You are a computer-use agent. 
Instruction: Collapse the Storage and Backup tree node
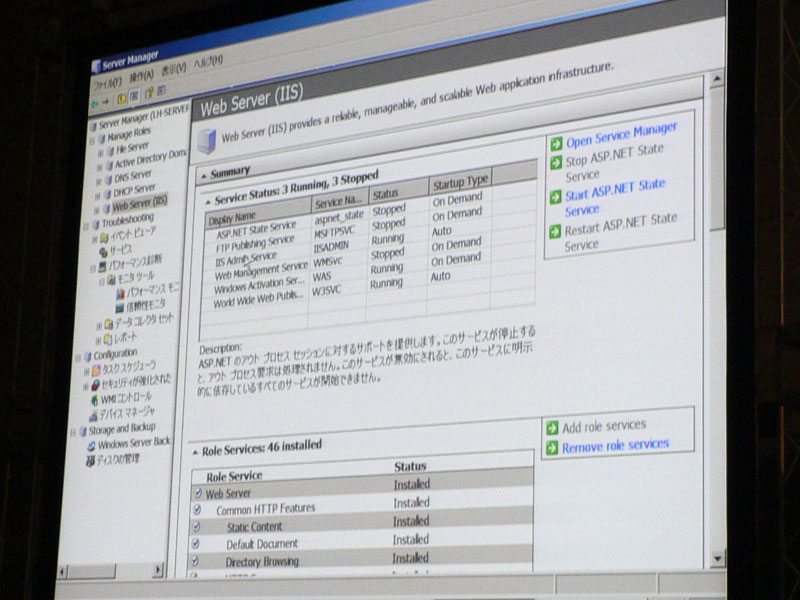pyautogui.click(x=73, y=433)
